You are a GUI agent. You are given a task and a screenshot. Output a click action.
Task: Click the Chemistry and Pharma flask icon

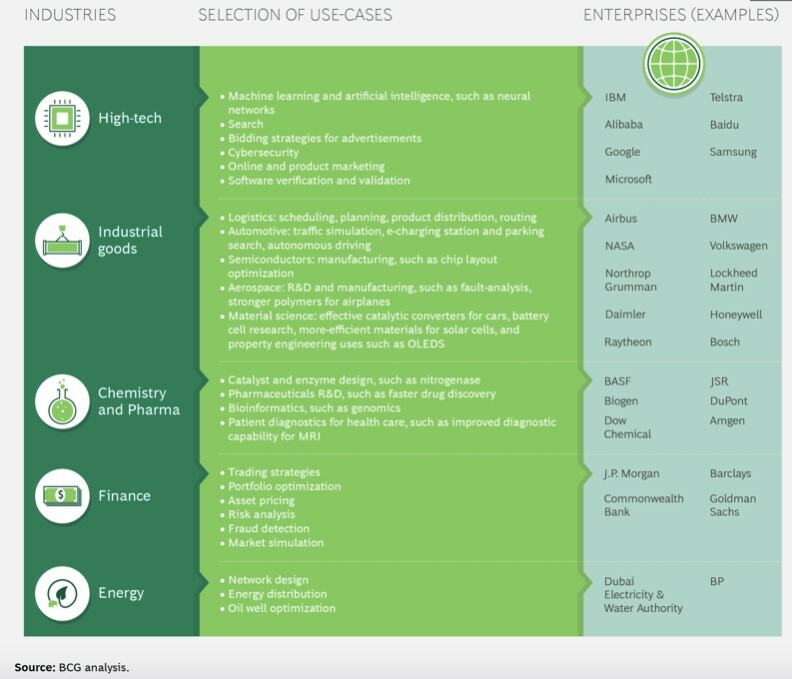pyautogui.click(x=62, y=402)
